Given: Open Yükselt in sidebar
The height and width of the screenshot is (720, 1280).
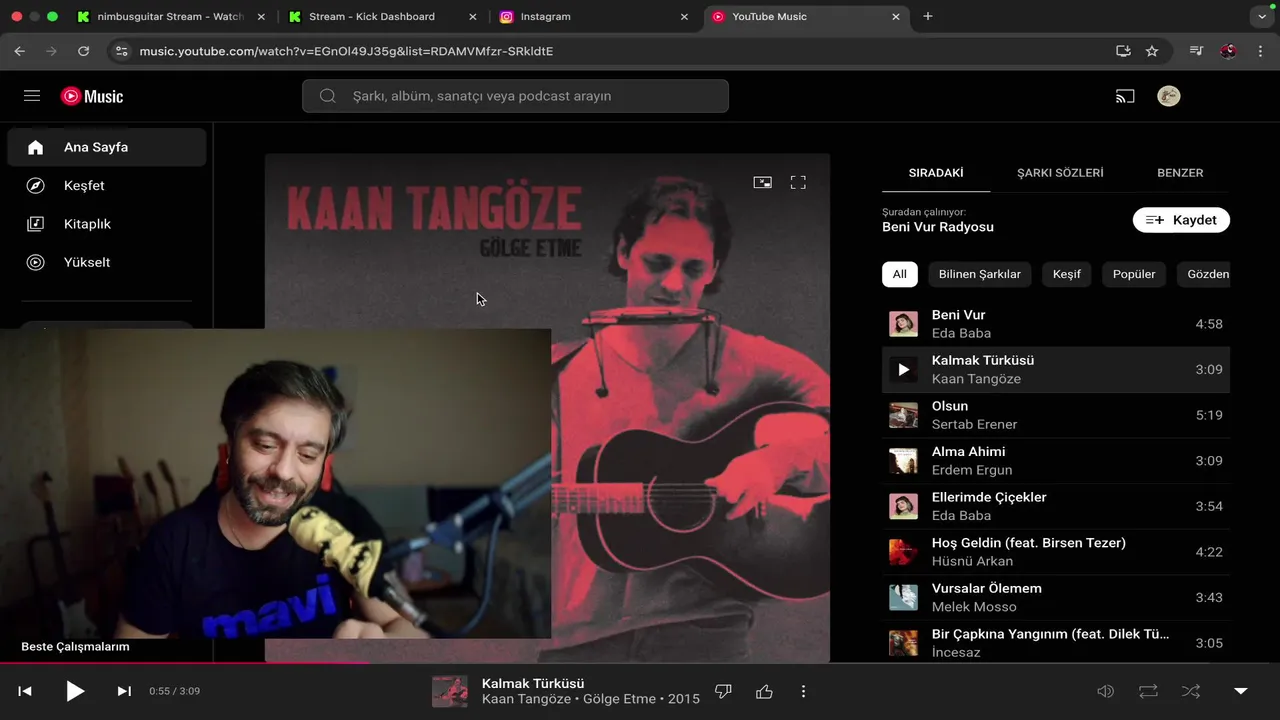Looking at the screenshot, I should click(107, 262).
